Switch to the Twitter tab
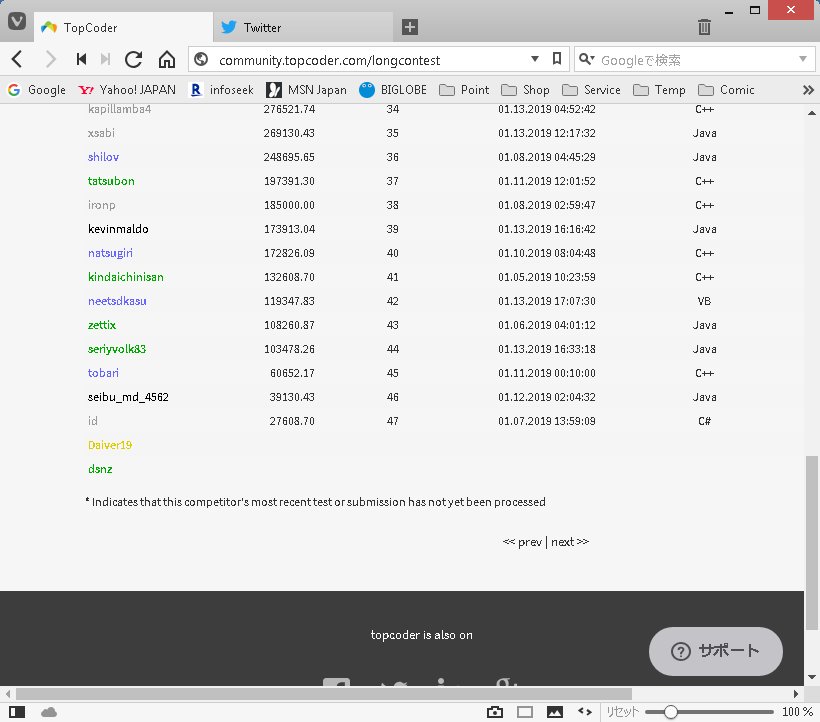This screenshot has height=722, width=820. [x=303, y=27]
